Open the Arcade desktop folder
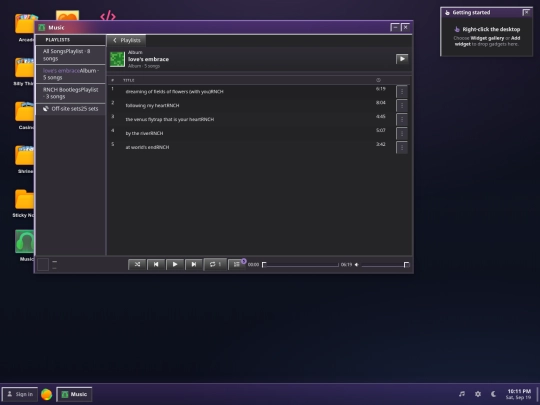 [x=25, y=28]
